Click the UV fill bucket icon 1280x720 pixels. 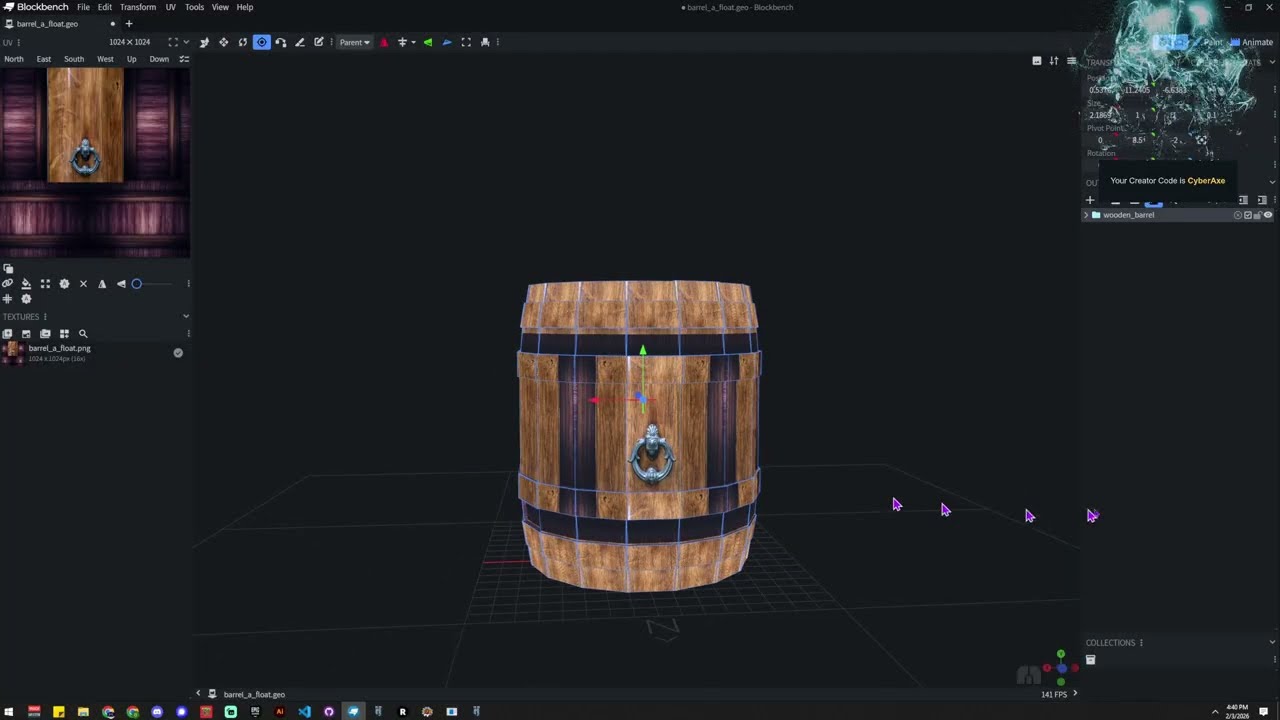tap(26, 284)
